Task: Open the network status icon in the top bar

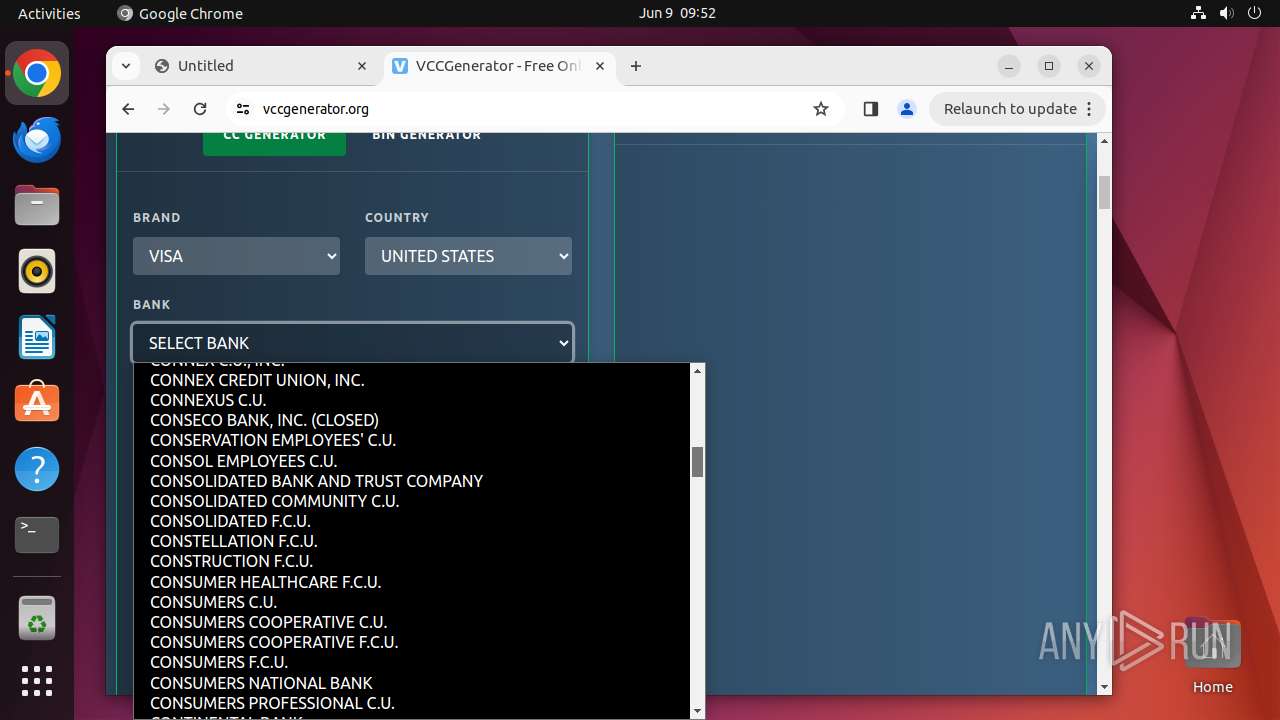Action: [x=1199, y=13]
